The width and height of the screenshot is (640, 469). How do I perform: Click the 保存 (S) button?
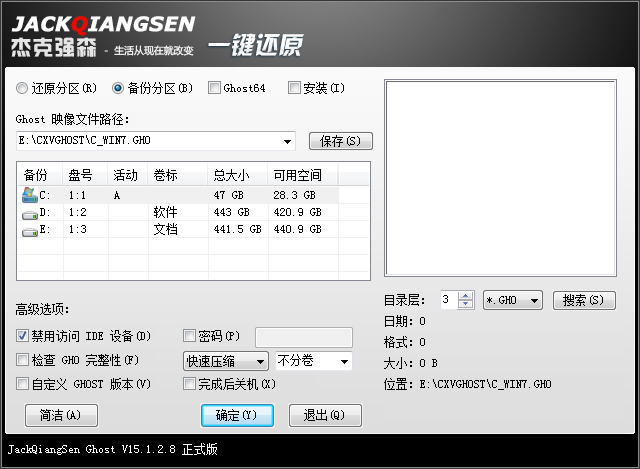pyautogui.click(x=341, y=141)
